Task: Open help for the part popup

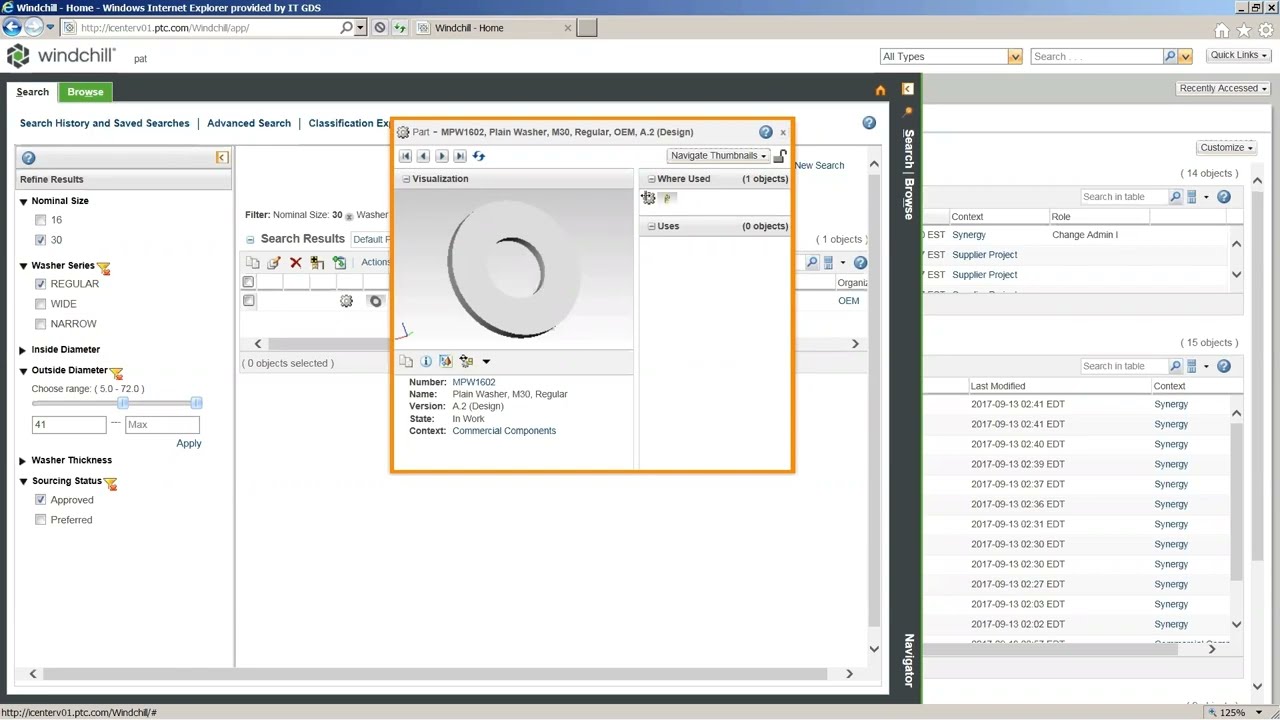Action: point(765,132)
